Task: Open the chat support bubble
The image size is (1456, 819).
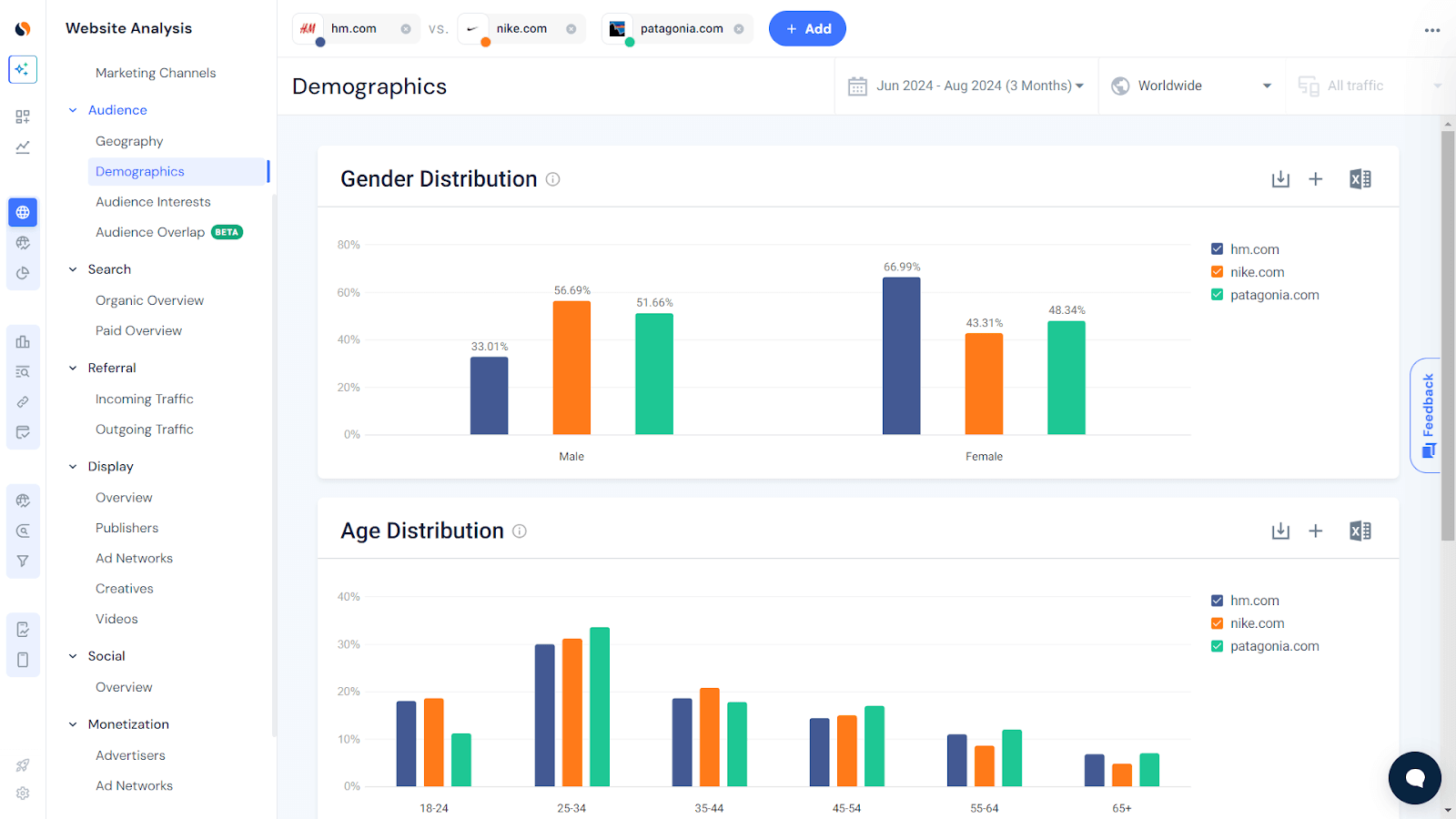Action: (1413, 778)
